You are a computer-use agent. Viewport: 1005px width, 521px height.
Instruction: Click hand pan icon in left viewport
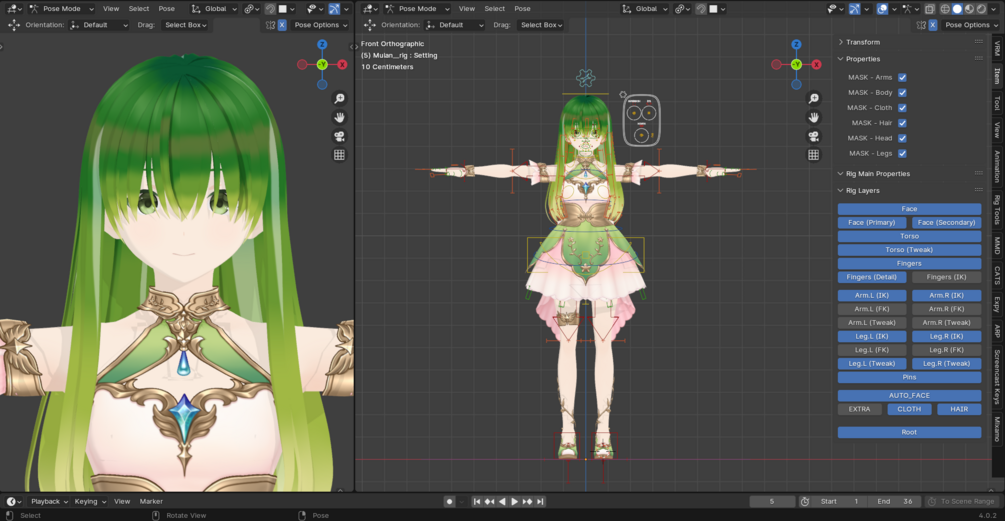pos(339,117)
